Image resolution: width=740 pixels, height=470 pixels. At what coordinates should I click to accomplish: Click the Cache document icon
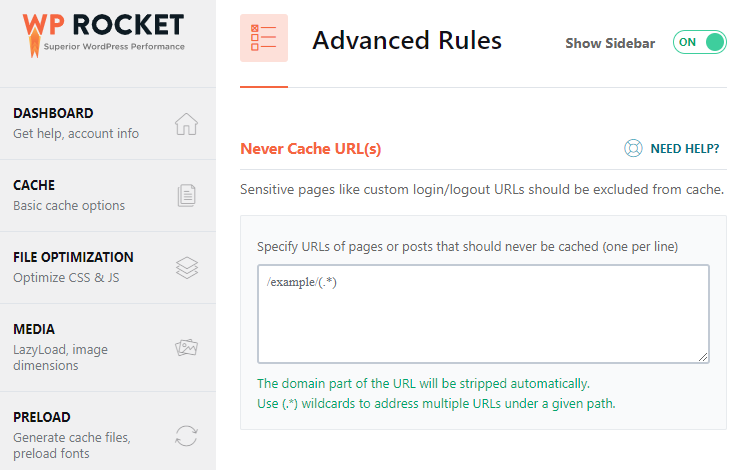186,195
